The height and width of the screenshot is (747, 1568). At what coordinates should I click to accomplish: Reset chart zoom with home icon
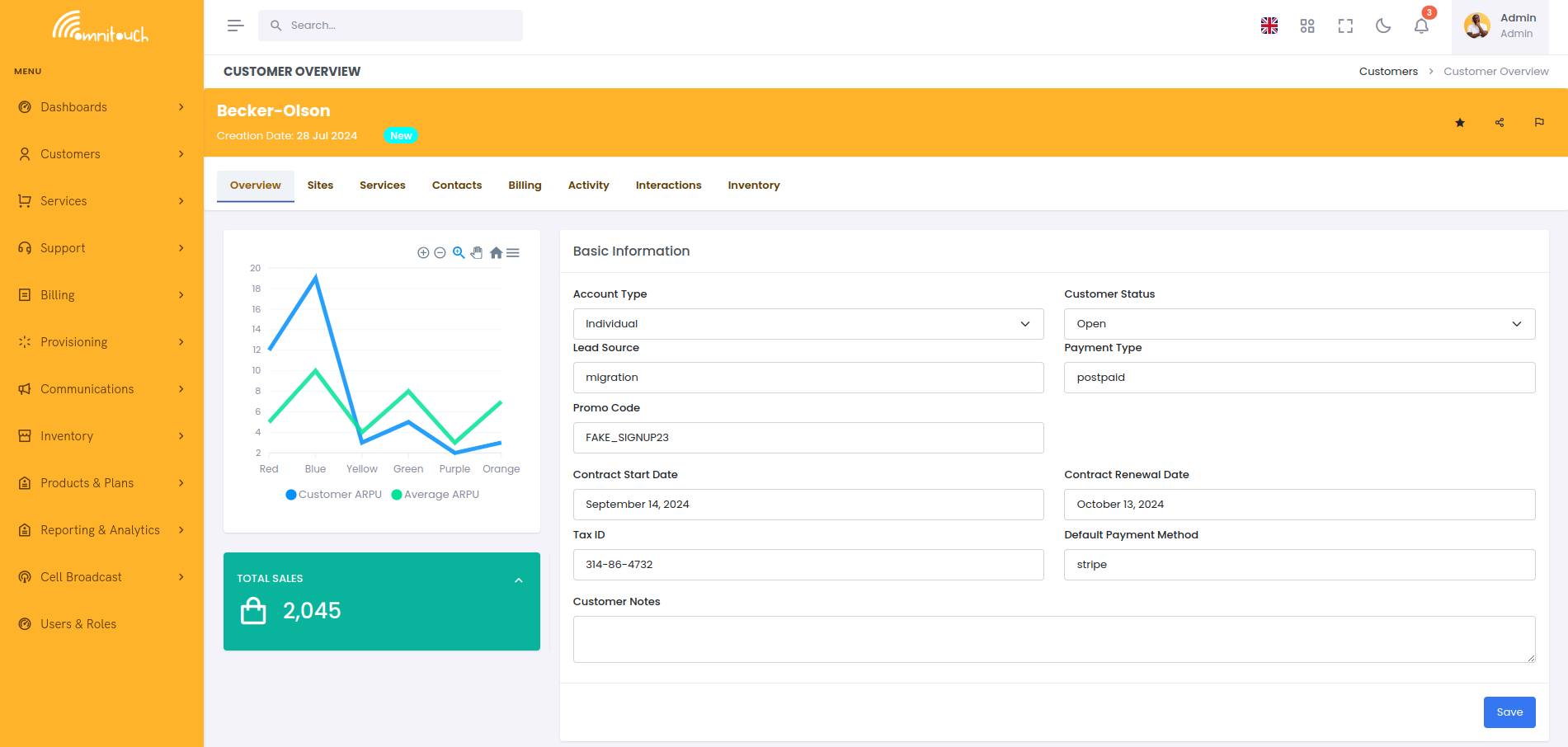496,253
